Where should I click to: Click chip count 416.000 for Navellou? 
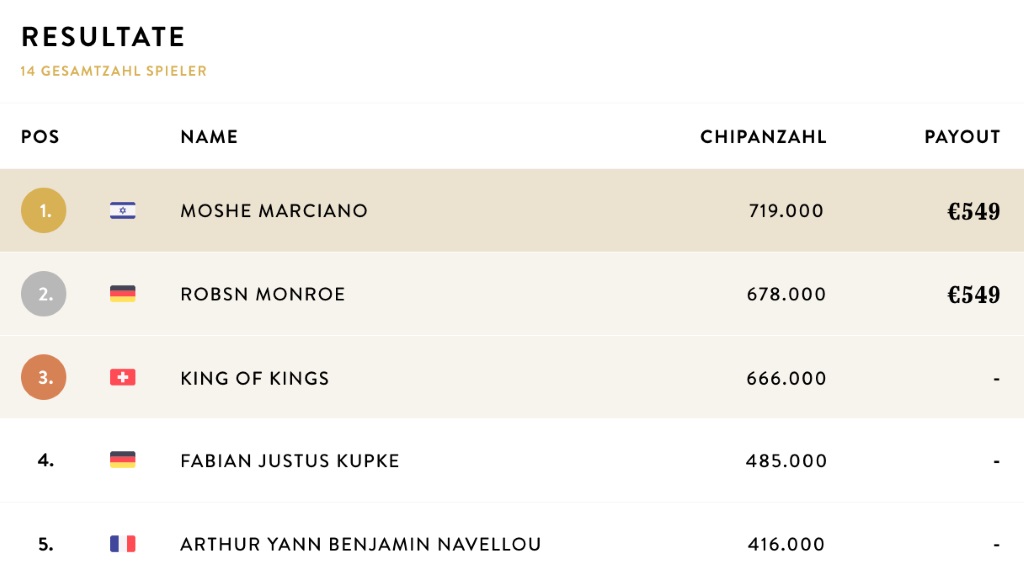tap(786, 544)
